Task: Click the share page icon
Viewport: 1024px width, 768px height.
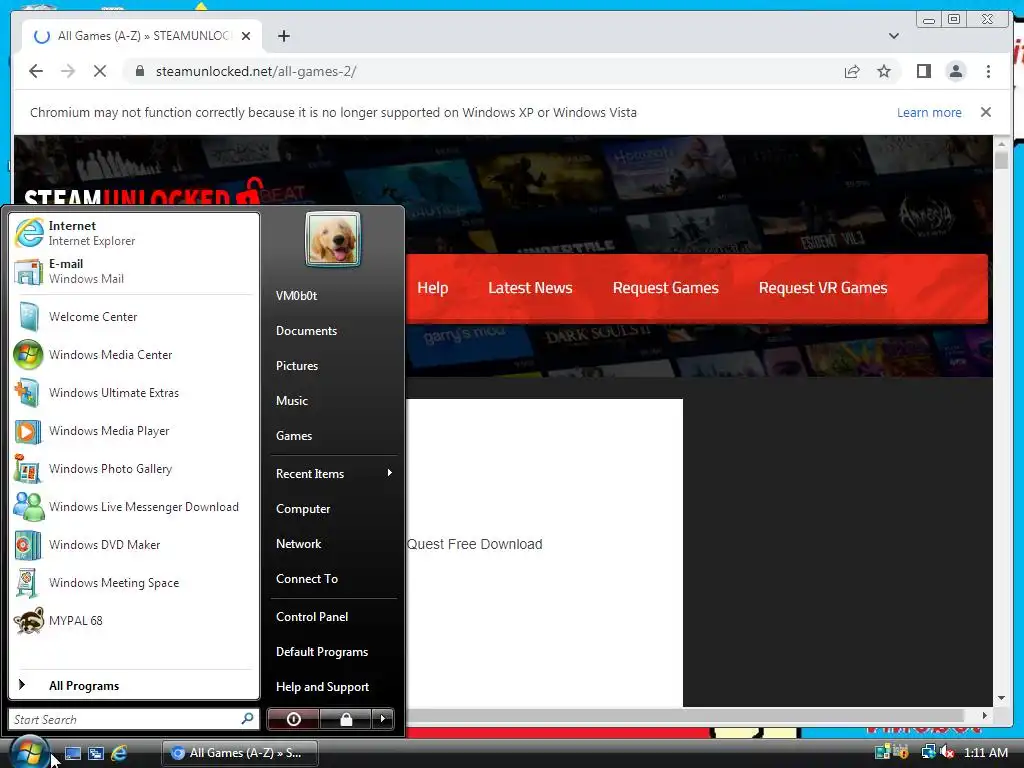Action: (x=852, y=71)
